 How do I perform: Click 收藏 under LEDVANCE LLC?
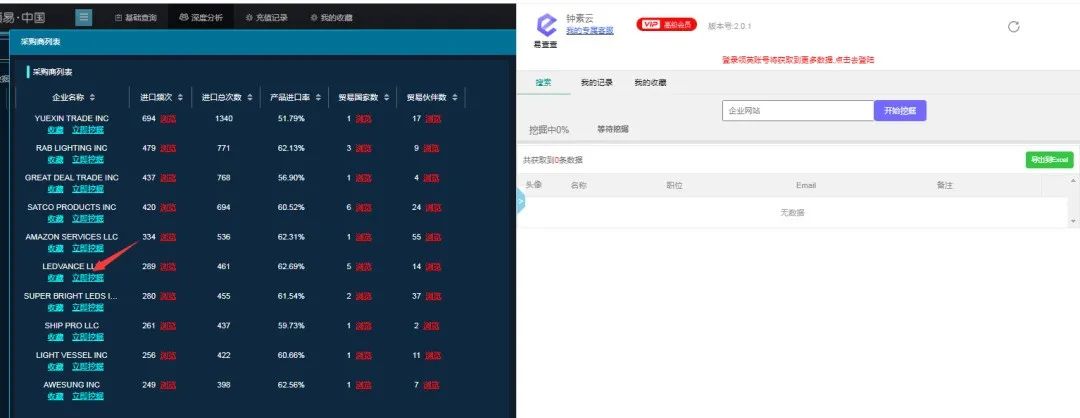tap(55, 278)
